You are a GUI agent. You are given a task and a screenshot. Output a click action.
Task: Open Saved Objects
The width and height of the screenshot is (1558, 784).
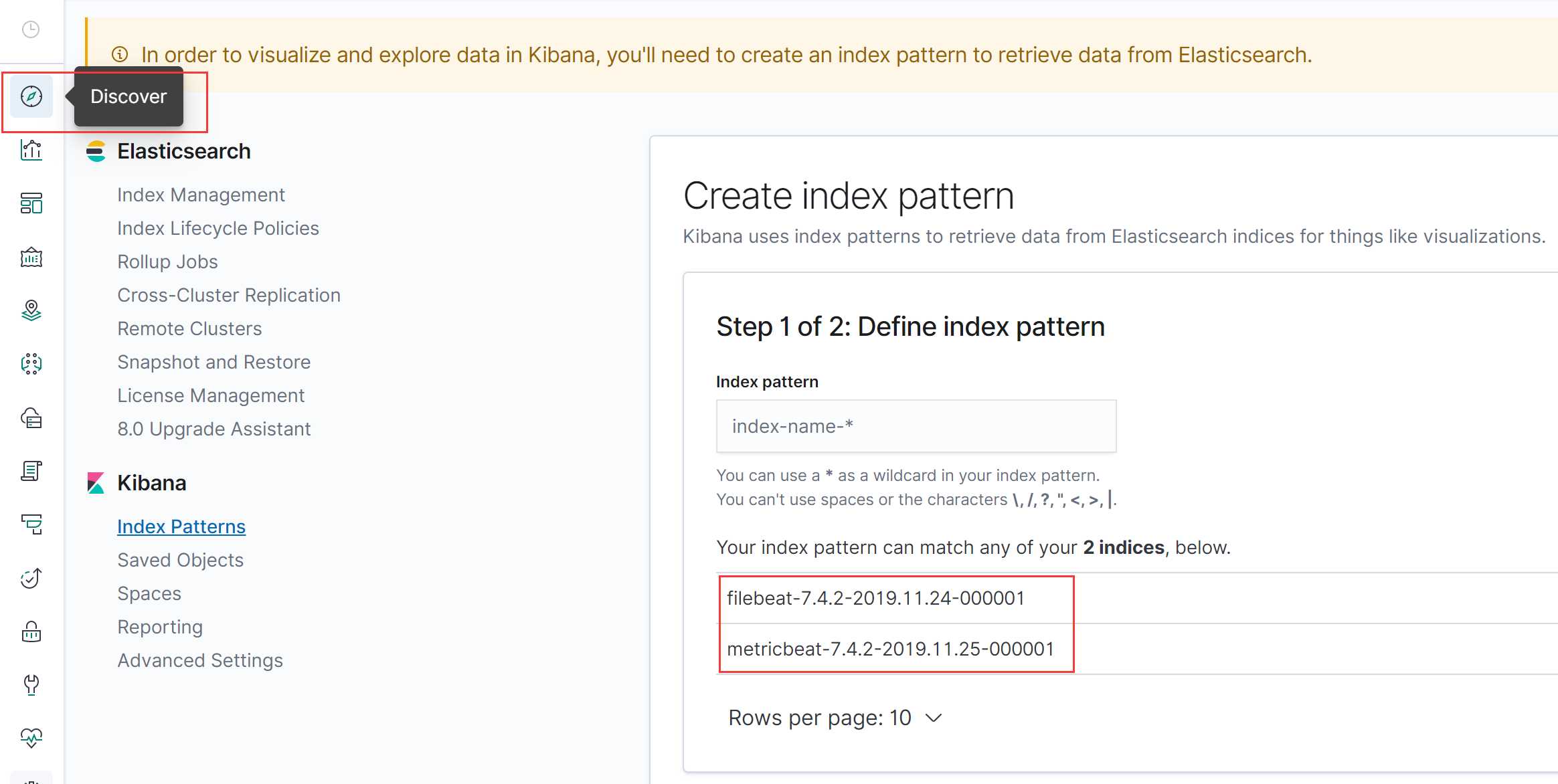click(x=180, y=560)
